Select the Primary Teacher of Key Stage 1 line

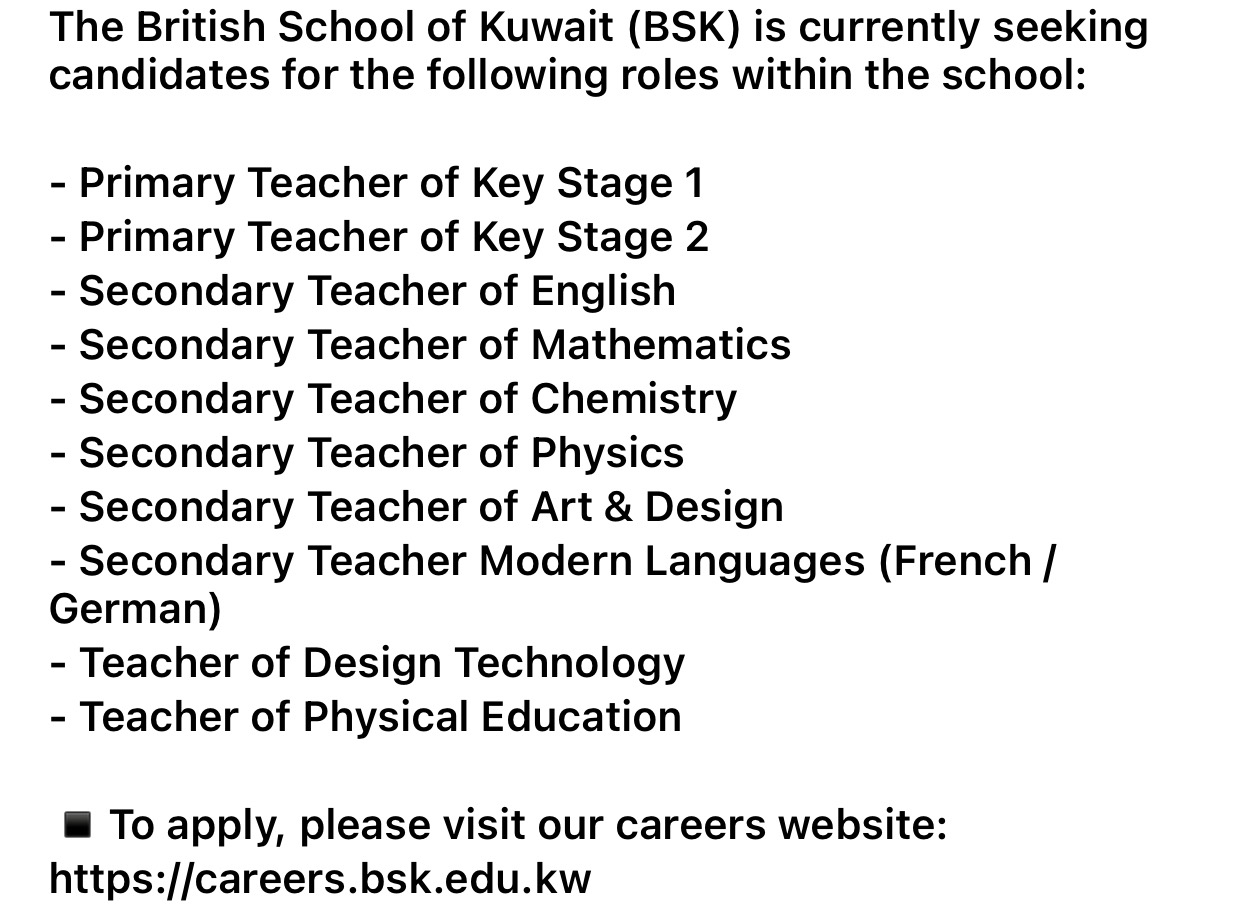click(376, 183)
